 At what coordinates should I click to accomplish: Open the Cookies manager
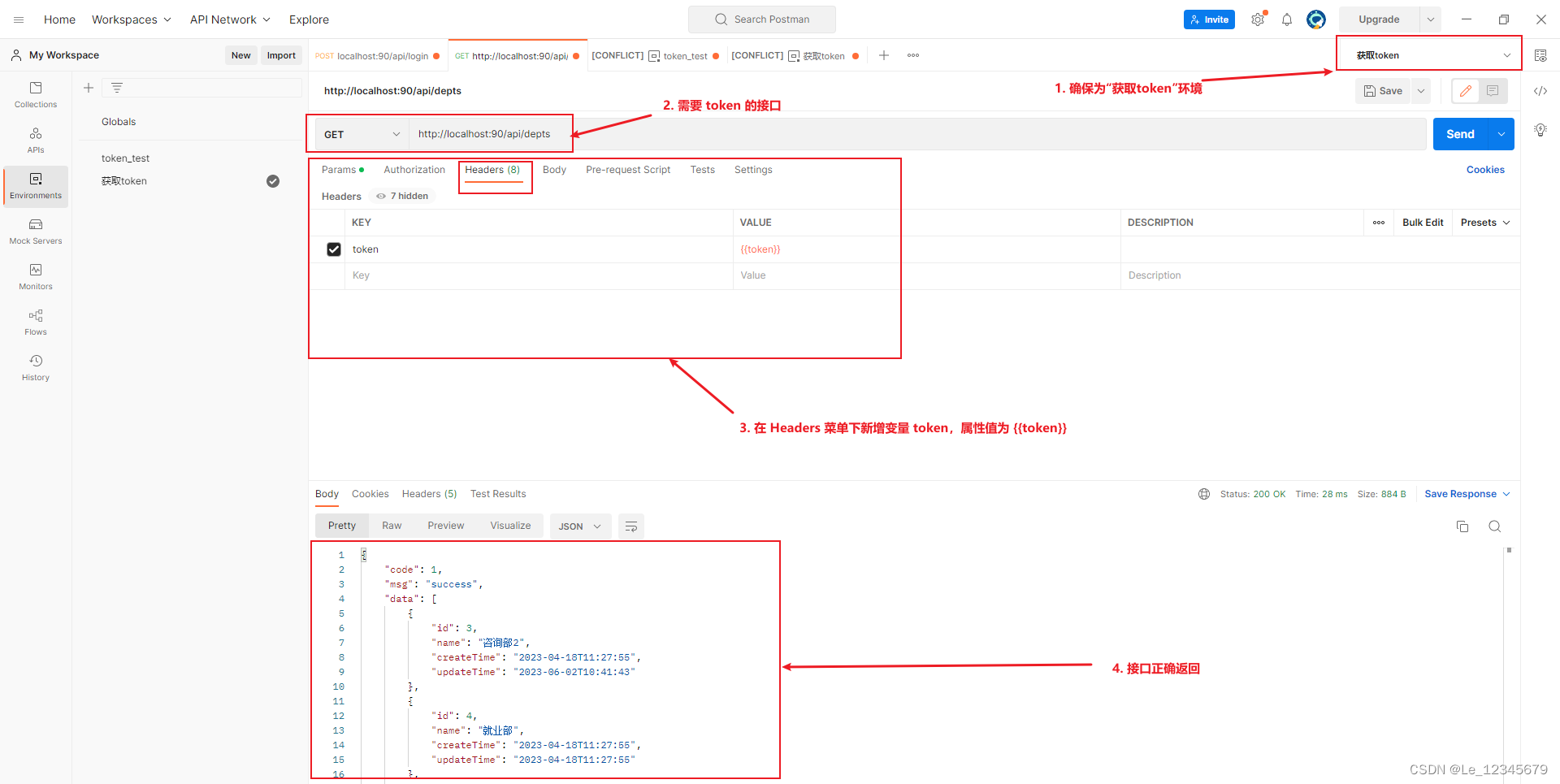click(x=1485, y=169)
